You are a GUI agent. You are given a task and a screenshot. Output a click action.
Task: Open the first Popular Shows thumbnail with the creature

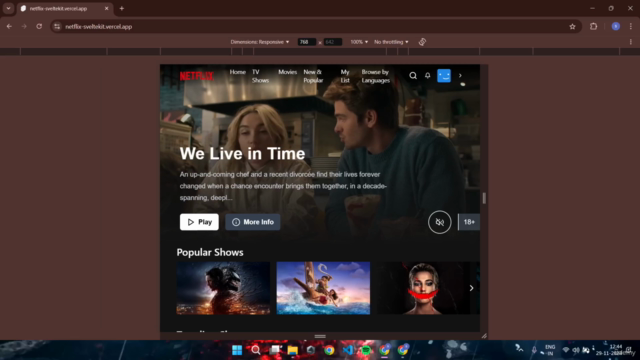(223, 288)
